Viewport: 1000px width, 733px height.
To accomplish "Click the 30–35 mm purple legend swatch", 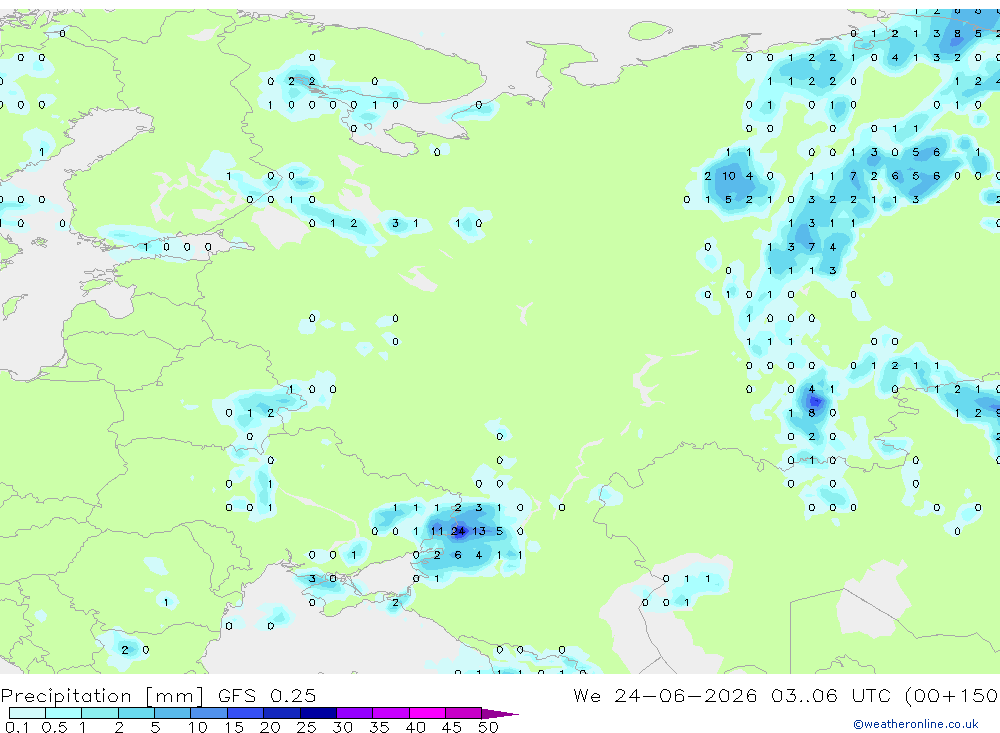I will click(354, 713).
